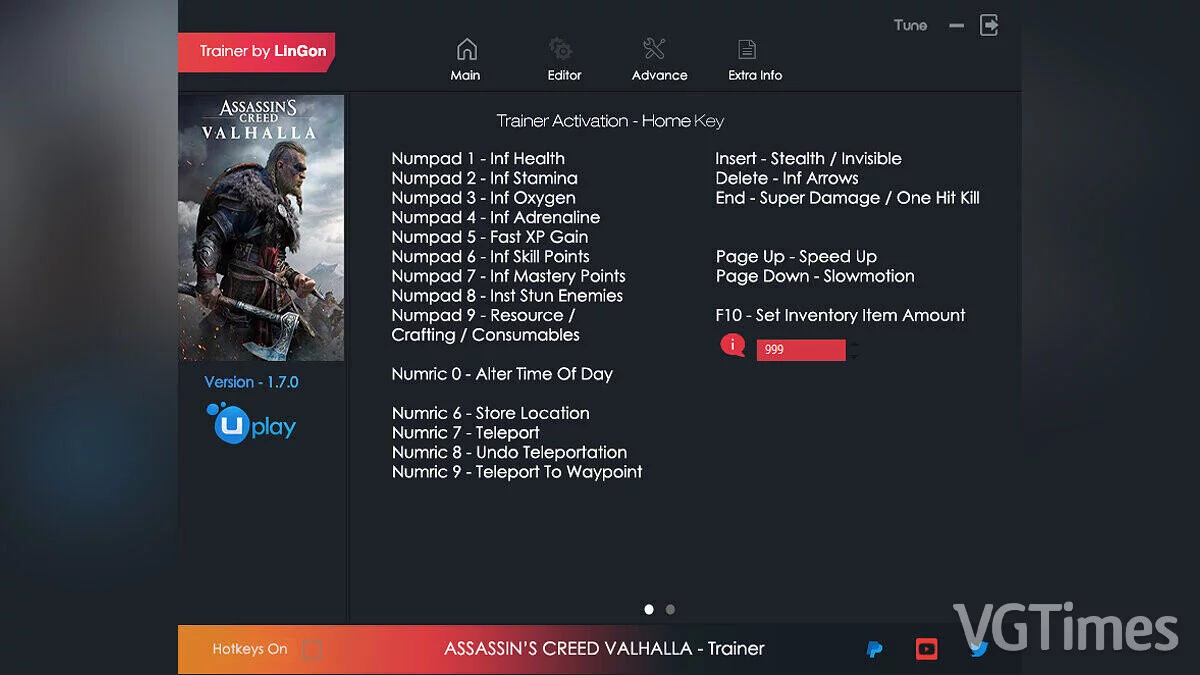Click Numric 0 - Alter Time Of Day
The image size is (1200, 675).
[x=502, y=374]
